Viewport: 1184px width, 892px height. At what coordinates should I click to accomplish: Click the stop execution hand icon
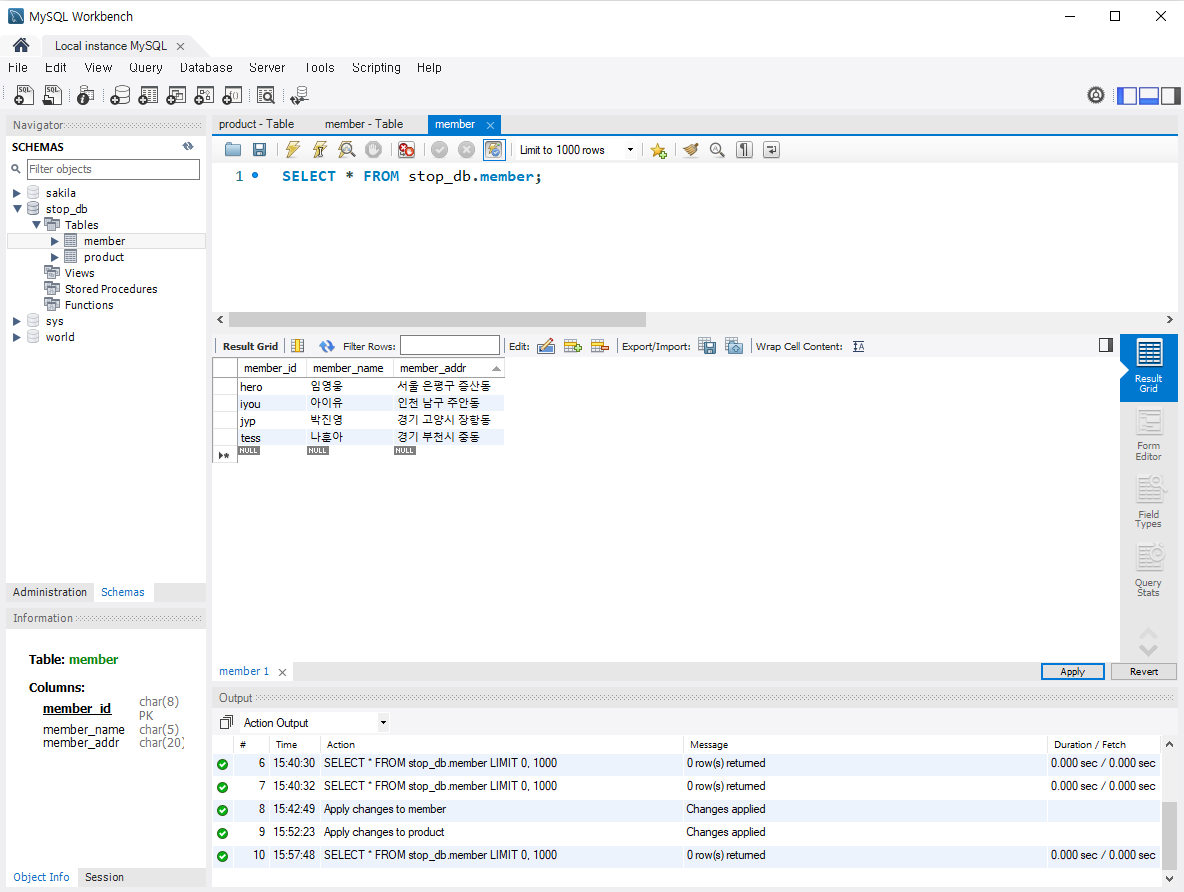(x=373, y=150)
